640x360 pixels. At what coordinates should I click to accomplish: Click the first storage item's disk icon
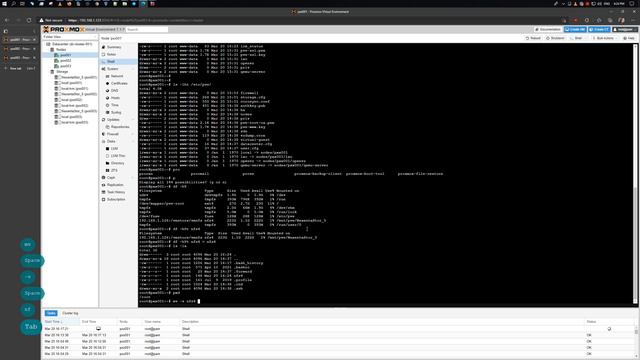click(57, 77)
